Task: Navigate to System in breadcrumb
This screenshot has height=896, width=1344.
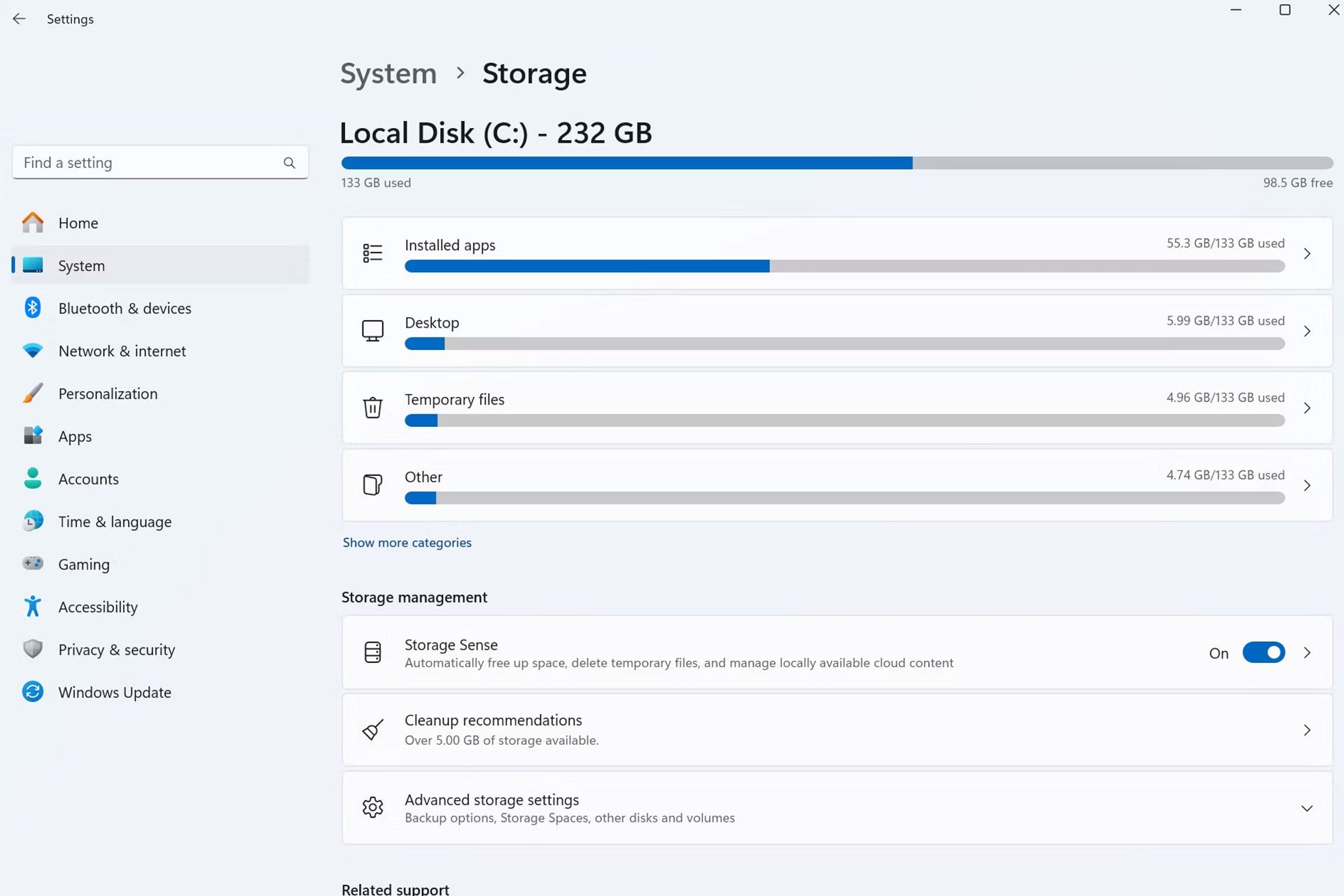Action: click(x=388, y=73)
